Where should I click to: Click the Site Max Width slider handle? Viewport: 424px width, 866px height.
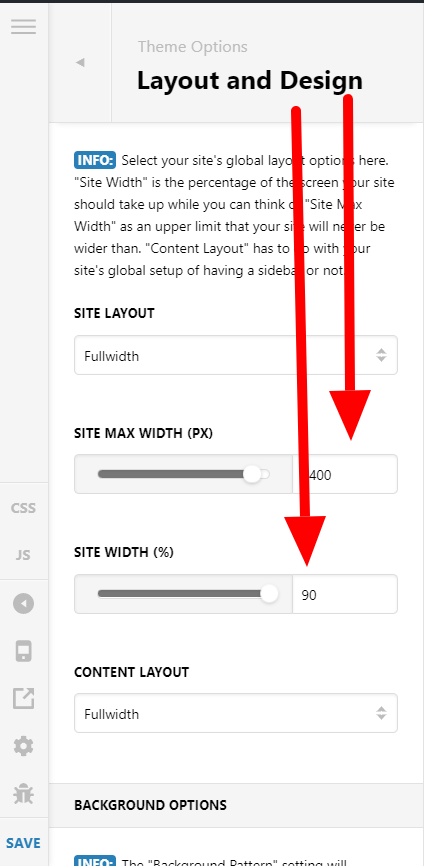pyautogui.click(x=252, y=474)
